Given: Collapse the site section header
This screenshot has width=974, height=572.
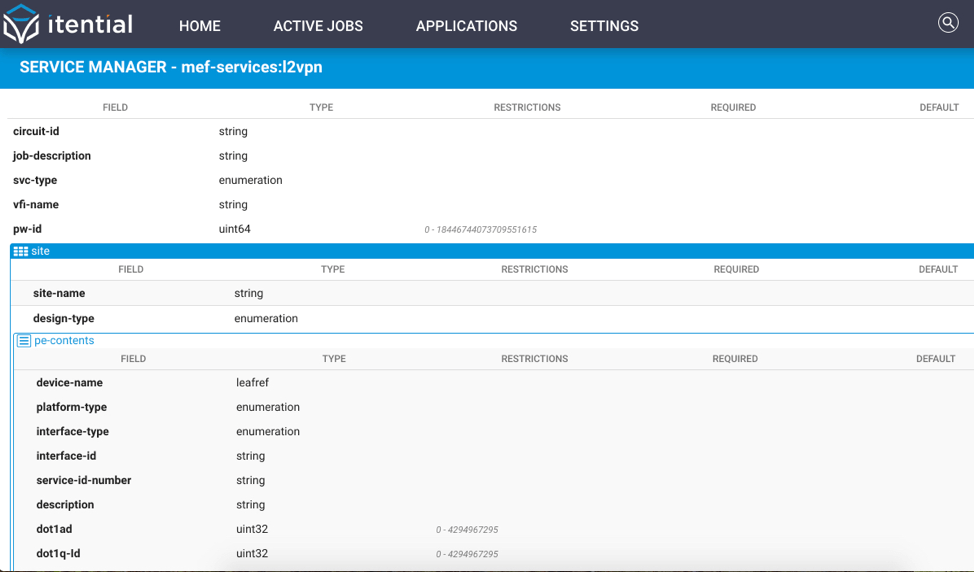Looking at the screenshot, I should click(492, 252).
